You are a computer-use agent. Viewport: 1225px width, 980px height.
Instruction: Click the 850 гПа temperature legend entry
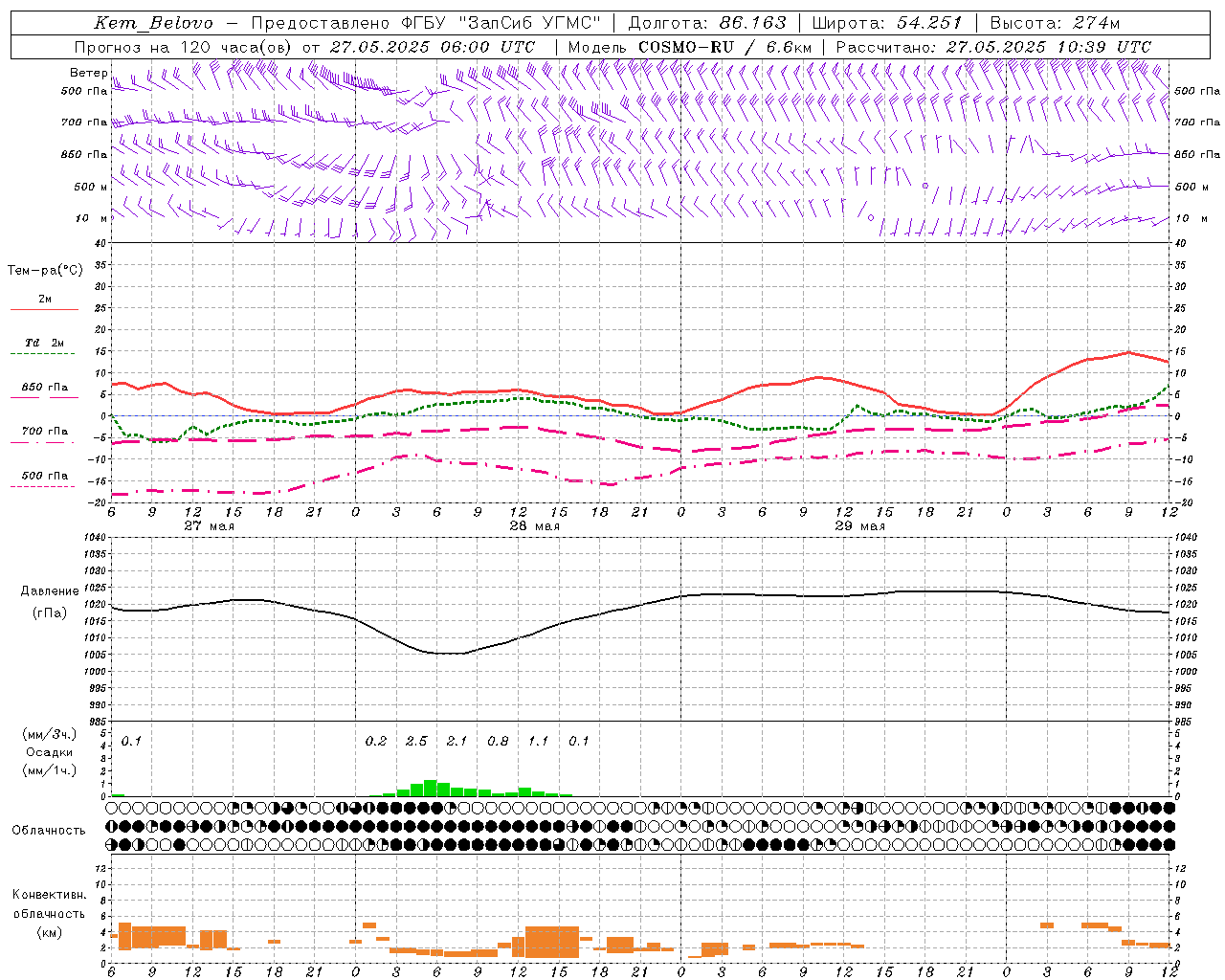point(44,390)
